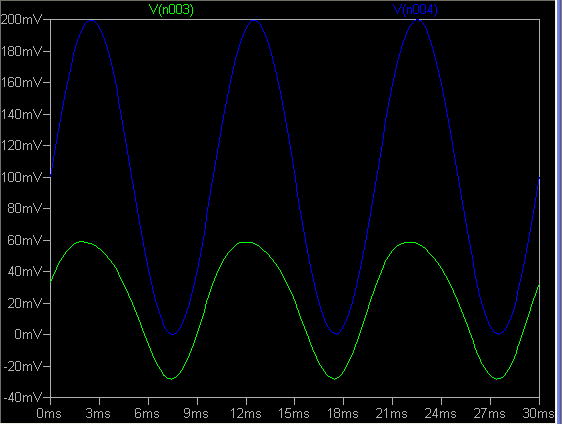The width and height of the screenshot is (562, 424).
Task: Click the 0ms horizontal axis label
Action: coord(49,413)
